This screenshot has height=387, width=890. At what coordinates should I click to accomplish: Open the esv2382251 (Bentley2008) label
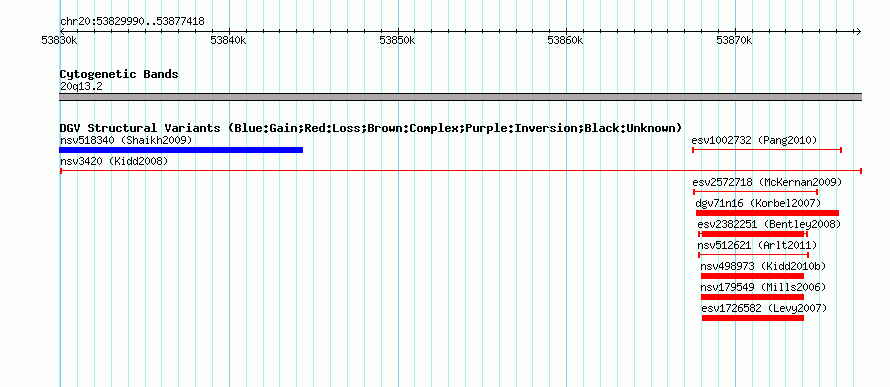tap(769, 225)
